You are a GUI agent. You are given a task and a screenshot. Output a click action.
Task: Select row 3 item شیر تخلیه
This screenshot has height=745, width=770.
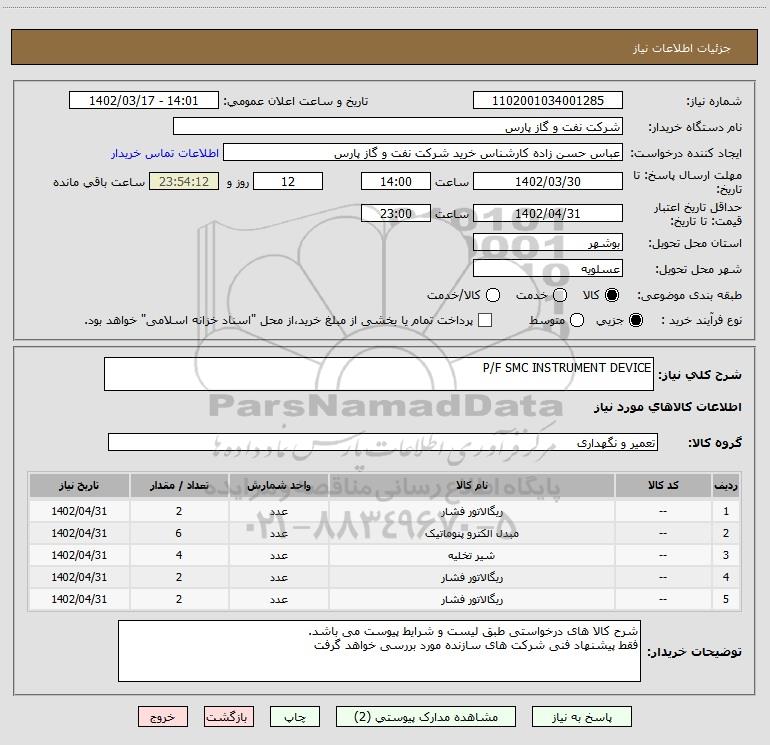click(x=471, y=555)
